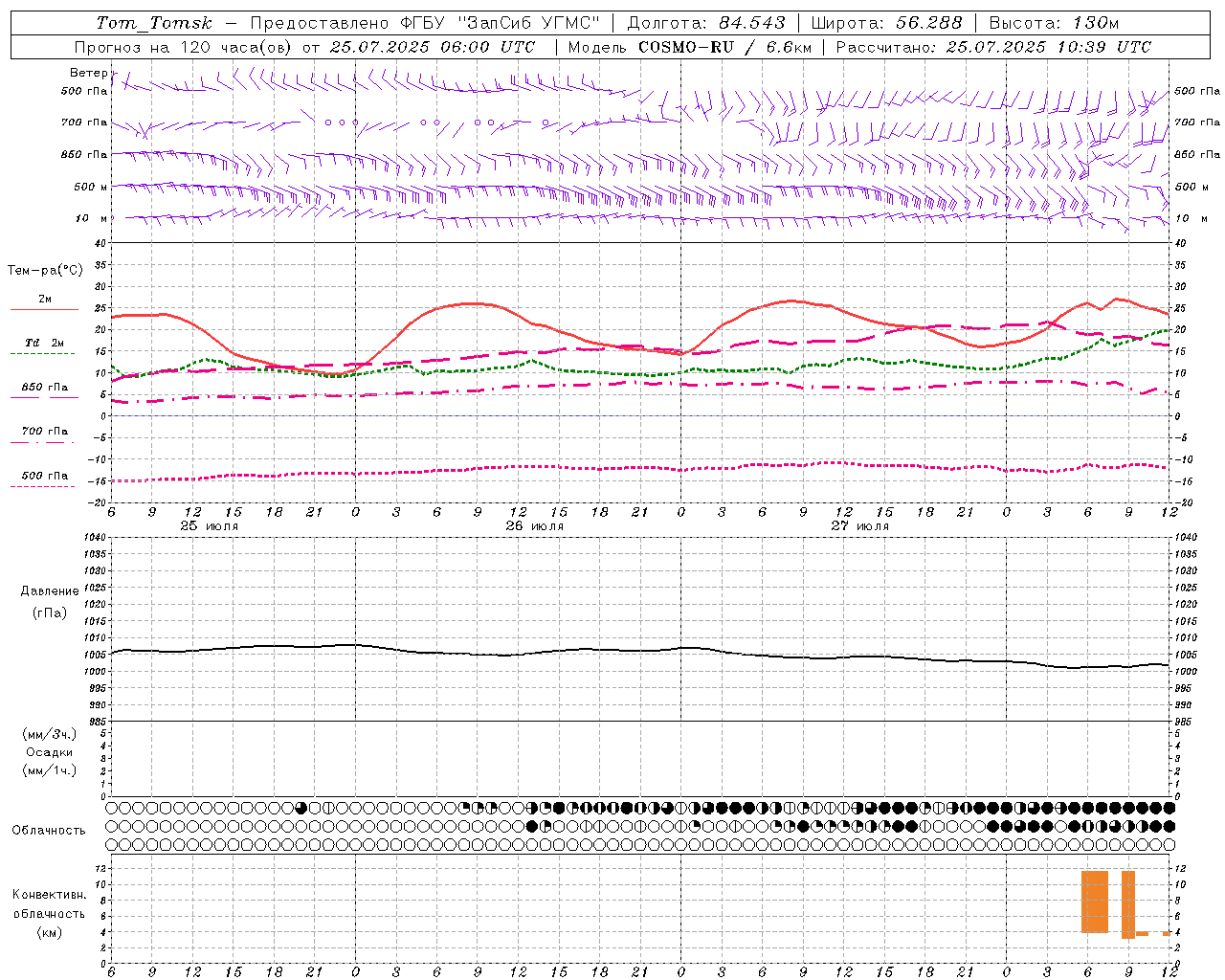Click the elevation label "Высота: 130м"
The width and height of the screenshot is (1225, 980).
click(1054, 23)
